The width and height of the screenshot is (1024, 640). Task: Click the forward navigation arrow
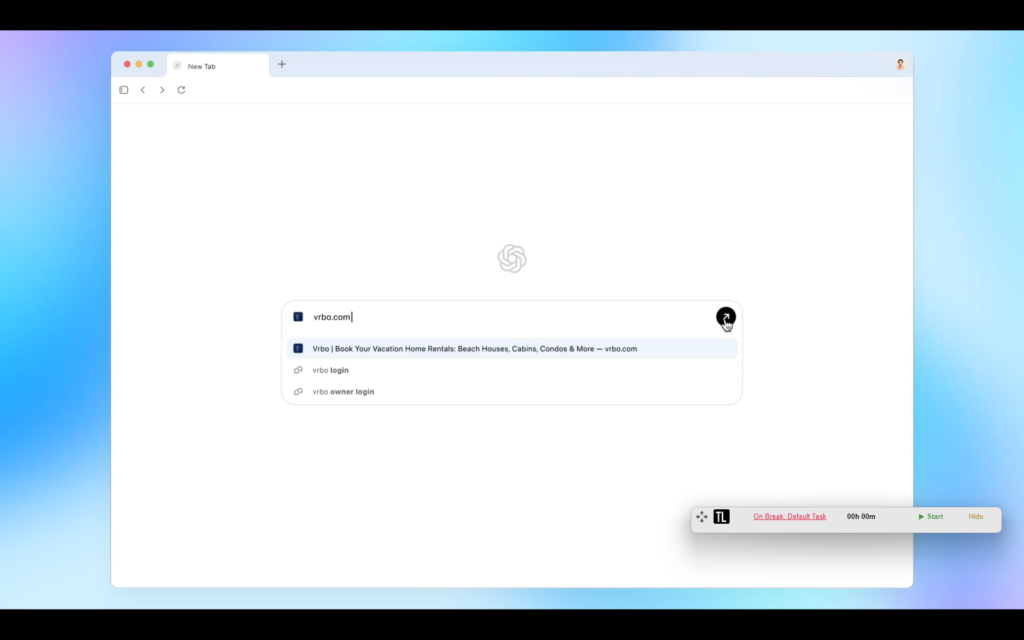pos(162,89)
